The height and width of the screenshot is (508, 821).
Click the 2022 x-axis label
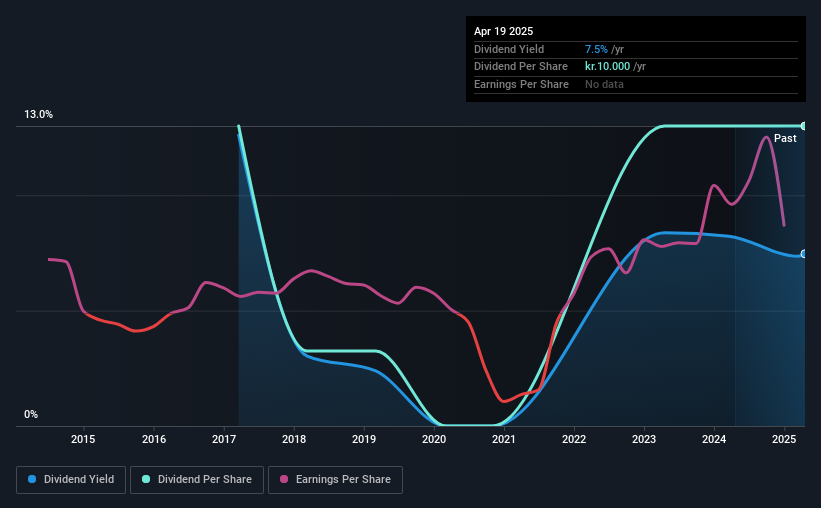pos(574,439)
